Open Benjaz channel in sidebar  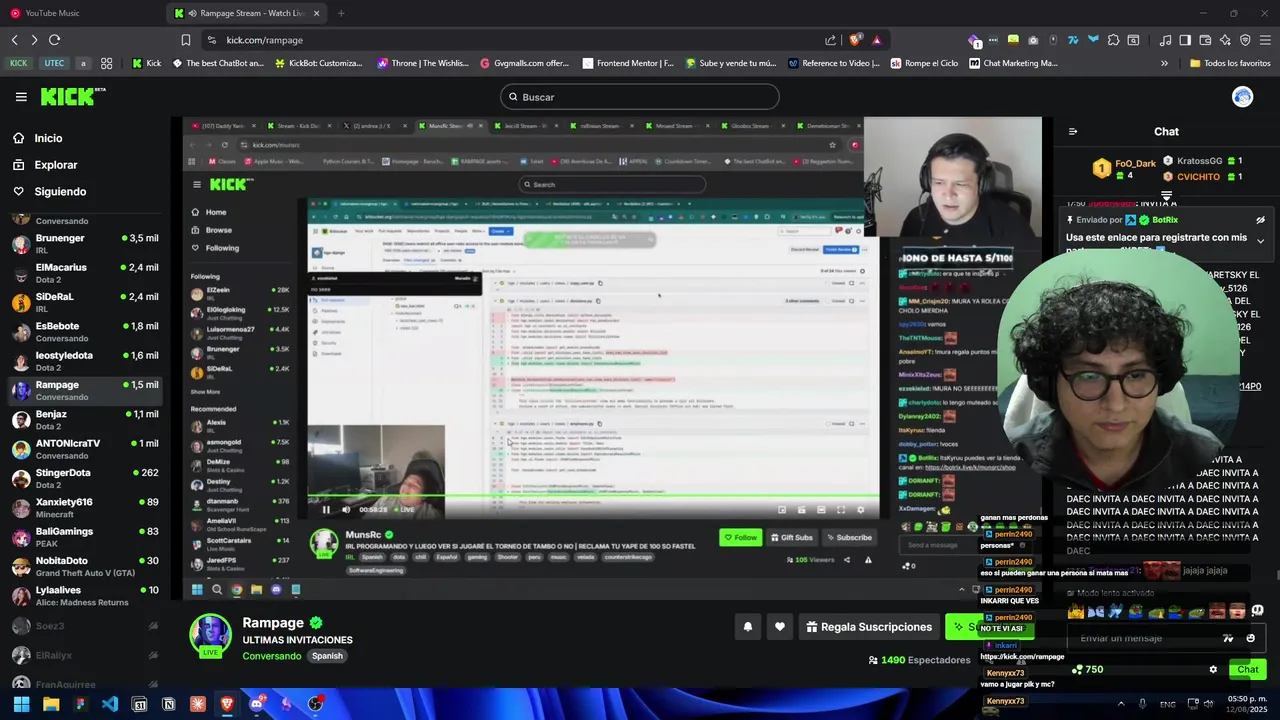click(x=84, y=420)
